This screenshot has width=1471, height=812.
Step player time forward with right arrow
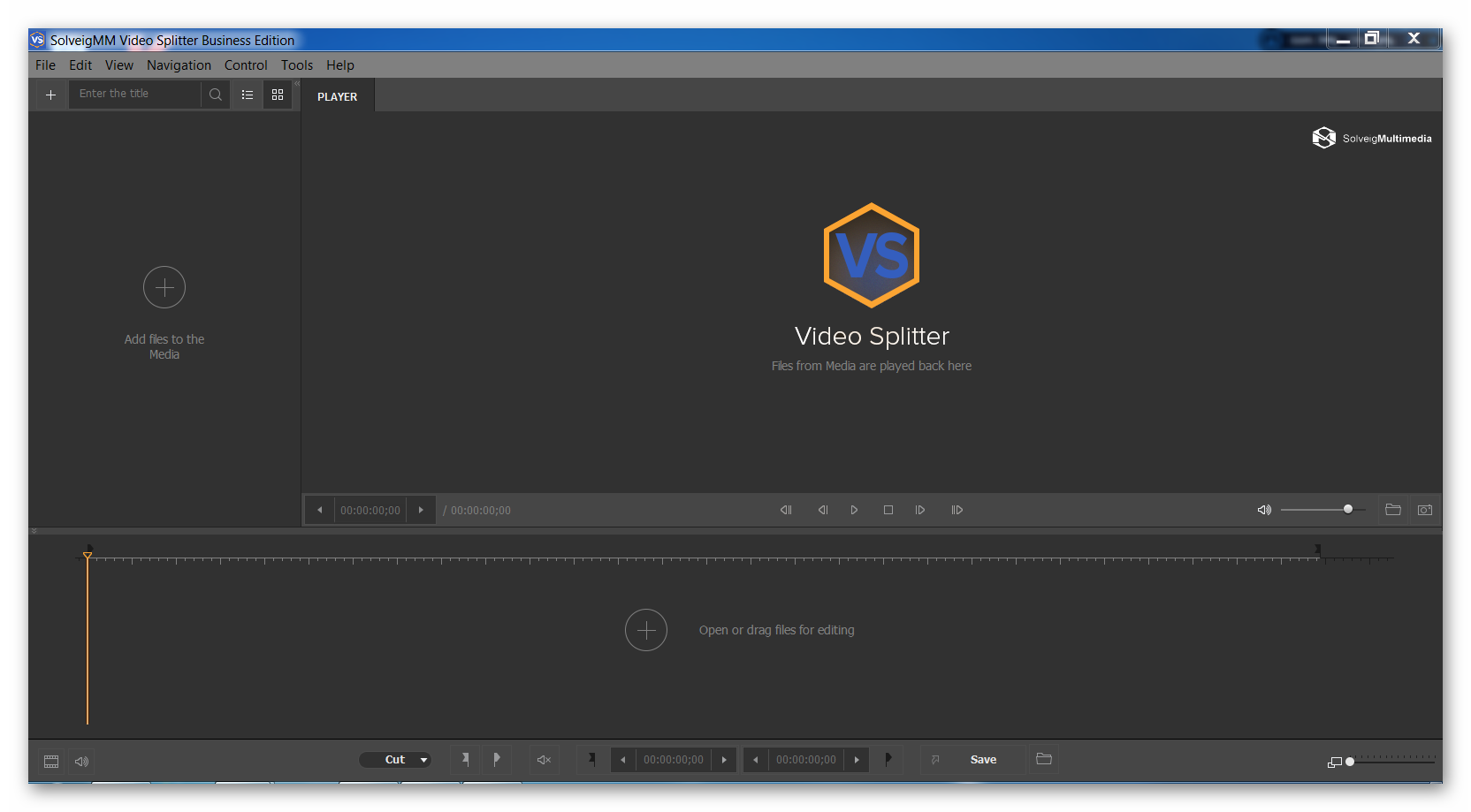point(421,510)
